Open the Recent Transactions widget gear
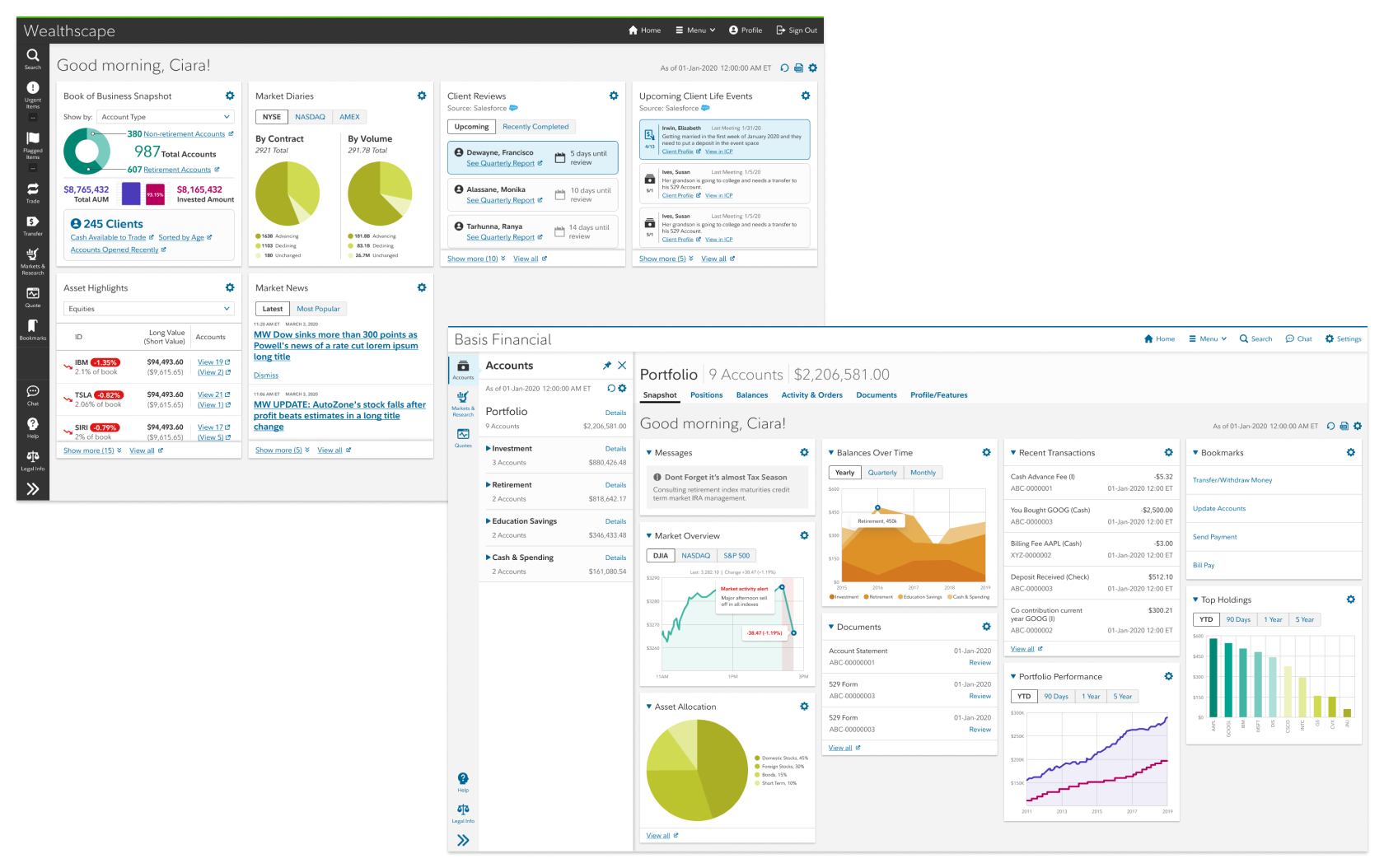This screenshot has width=1384, height=868. 1168,452
